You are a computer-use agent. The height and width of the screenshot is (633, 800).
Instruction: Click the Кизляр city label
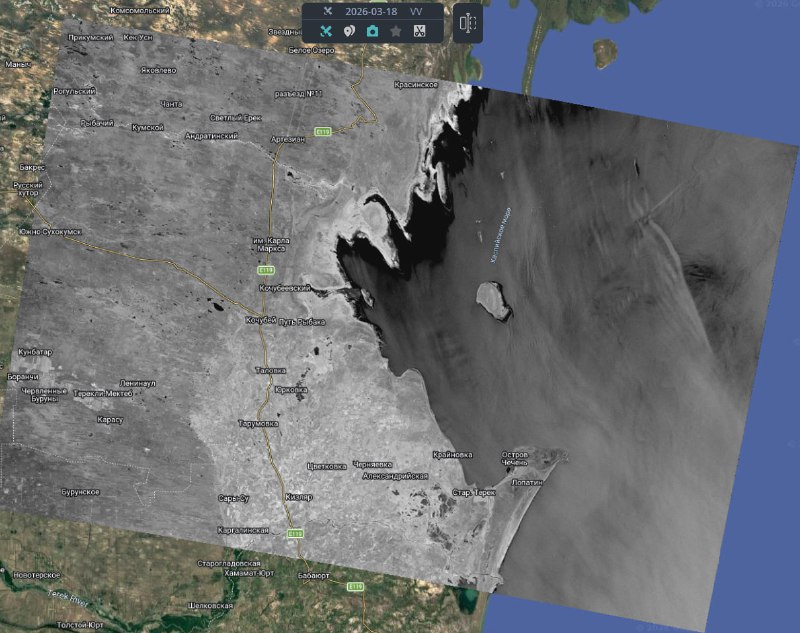[x=299, y=497]
